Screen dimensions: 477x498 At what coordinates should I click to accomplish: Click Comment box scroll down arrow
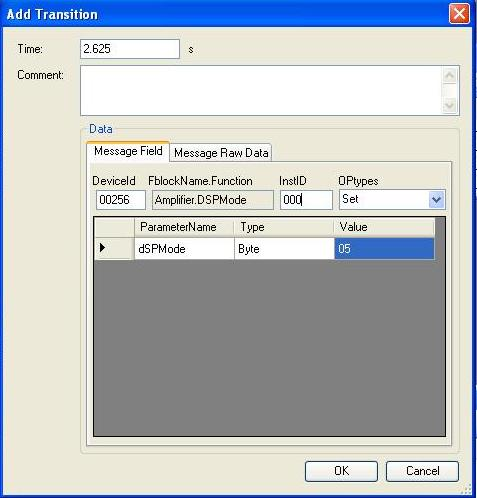tap(450, 106)
